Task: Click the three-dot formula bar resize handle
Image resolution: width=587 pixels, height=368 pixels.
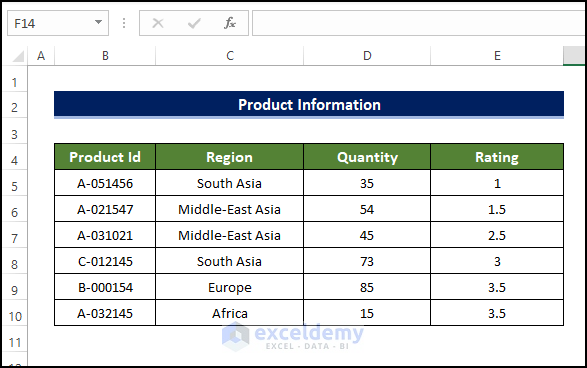Action: tap(124, 23)
